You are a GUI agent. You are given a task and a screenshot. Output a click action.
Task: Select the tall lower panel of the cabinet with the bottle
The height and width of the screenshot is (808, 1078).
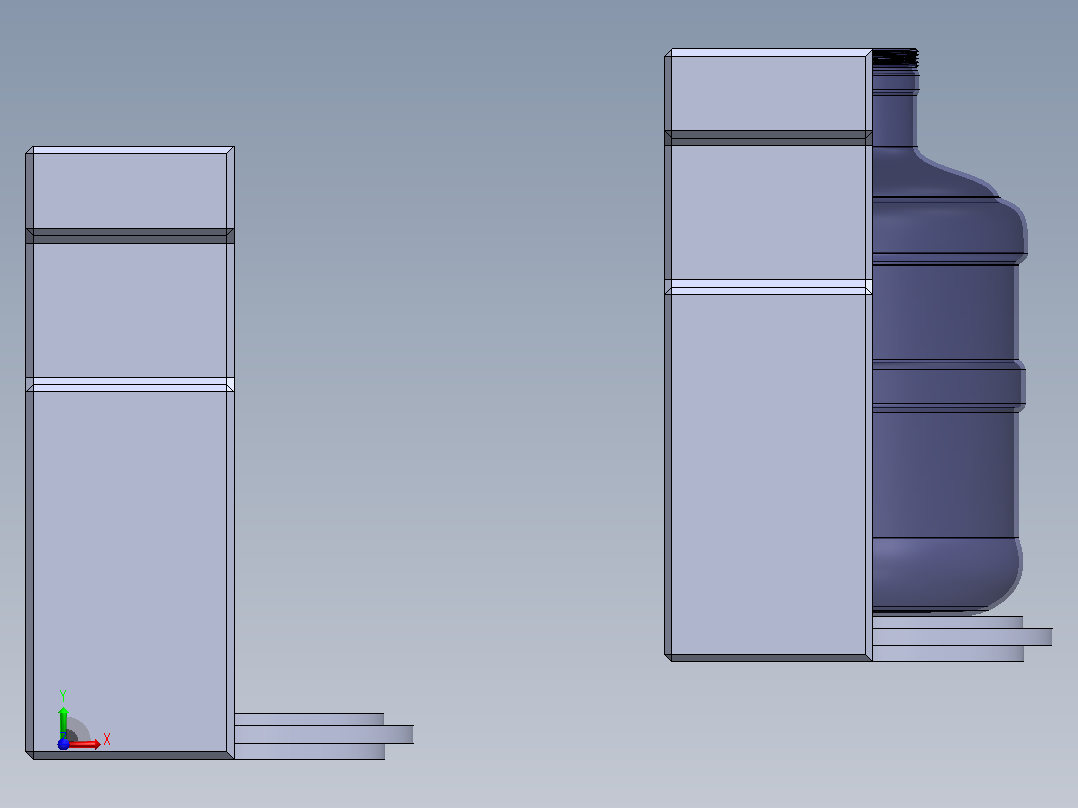tap(768, 474)
